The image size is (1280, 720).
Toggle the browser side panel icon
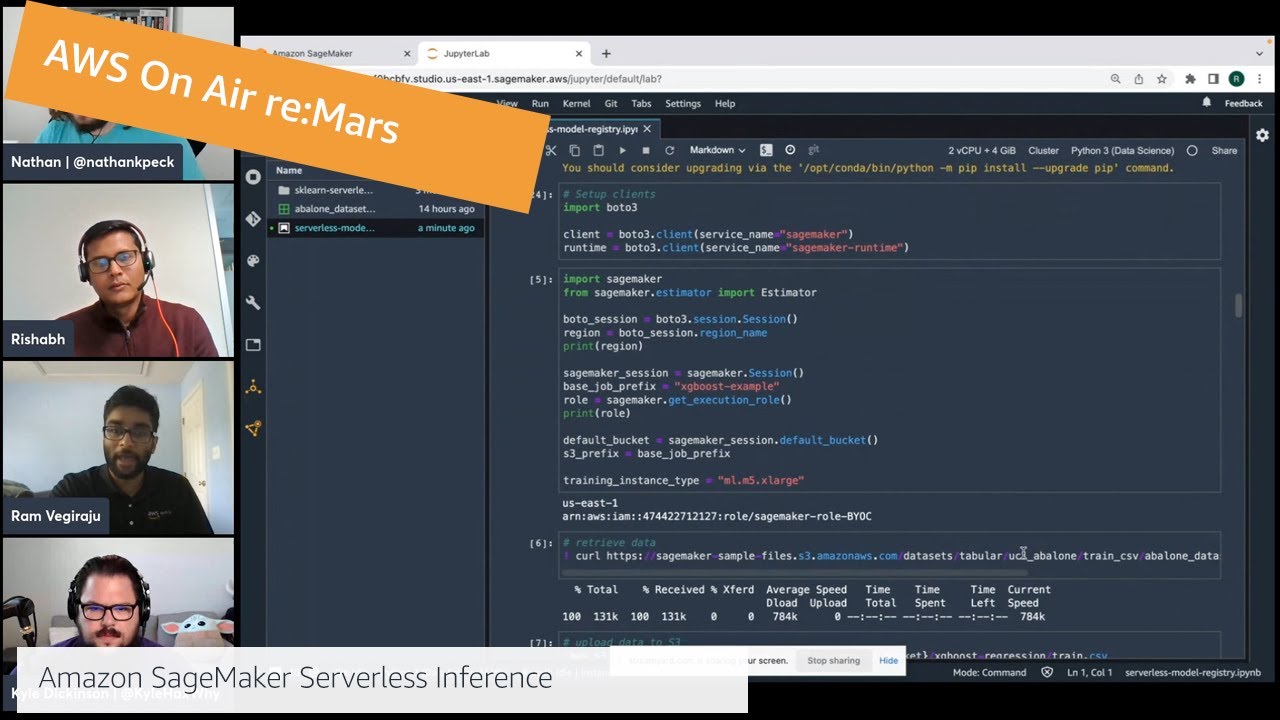1213,79
